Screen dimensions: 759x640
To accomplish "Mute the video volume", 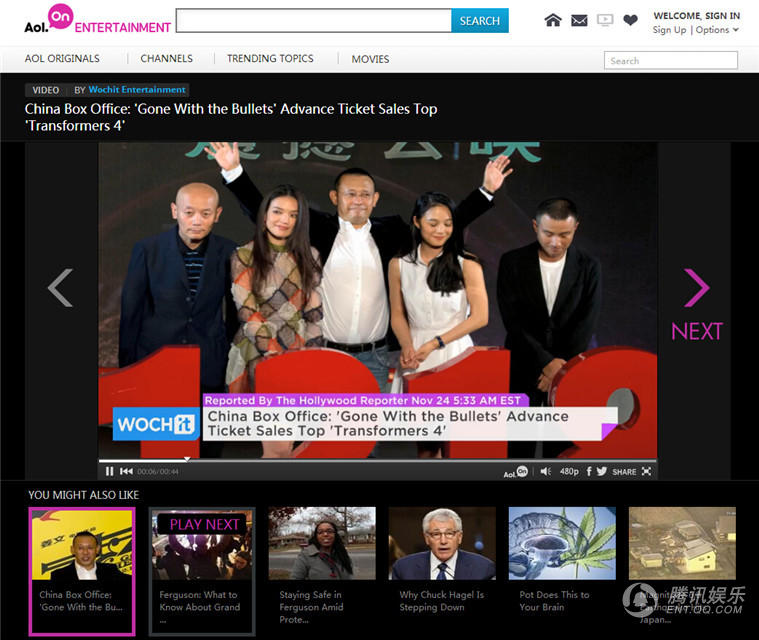I will coord(545,471).
